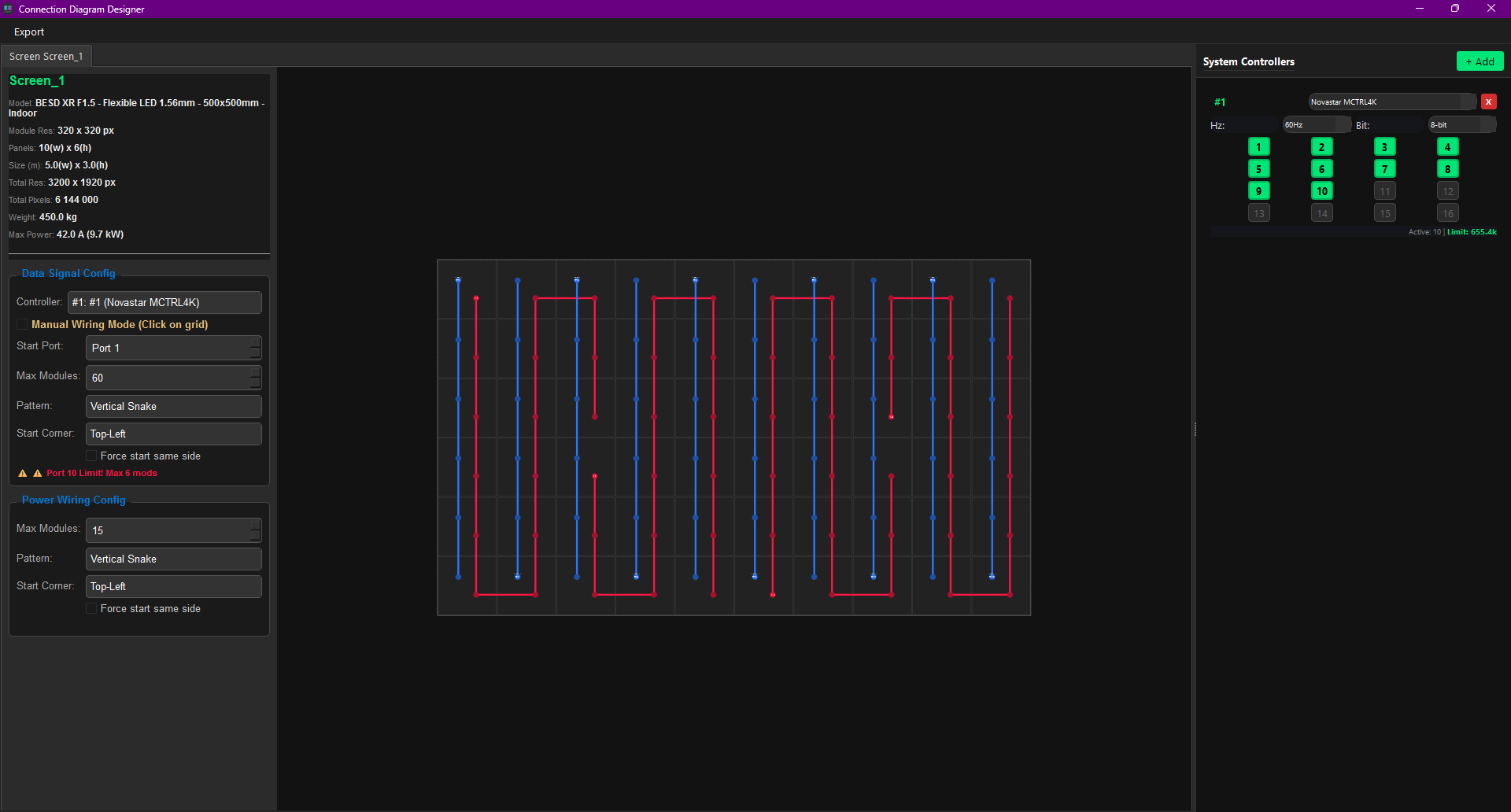This screenshot has width=1511, height=812.
Task: Open the Export menu
Action: [29, 32]
